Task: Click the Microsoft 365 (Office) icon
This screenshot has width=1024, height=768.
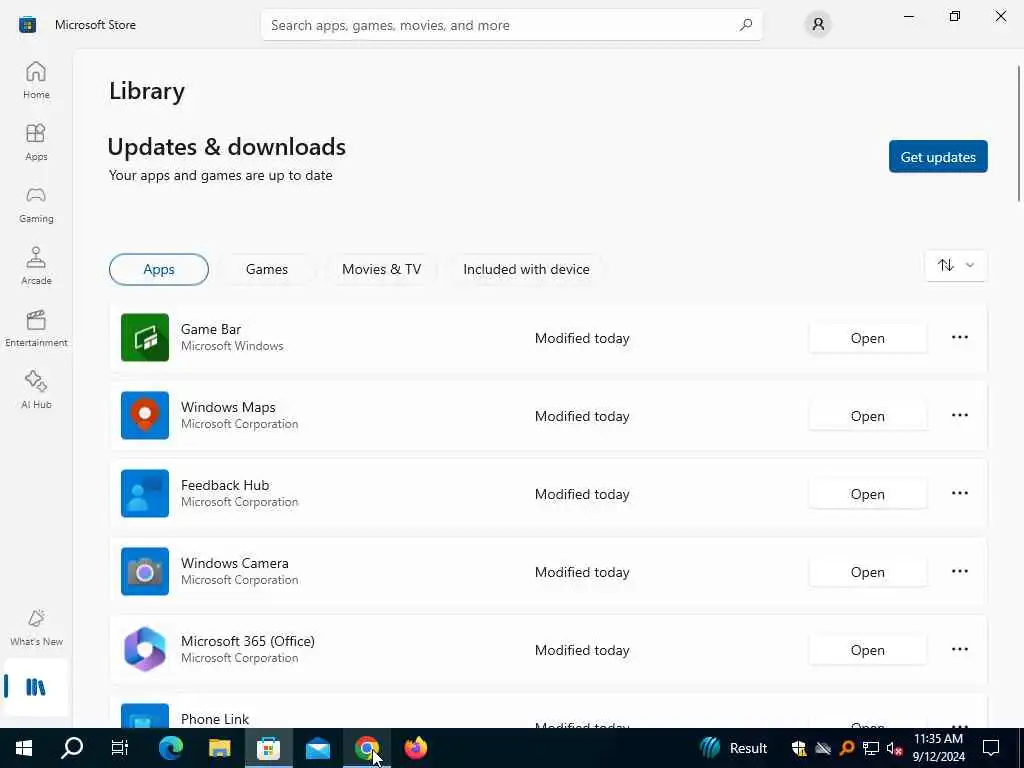Action: coord(145,649)
